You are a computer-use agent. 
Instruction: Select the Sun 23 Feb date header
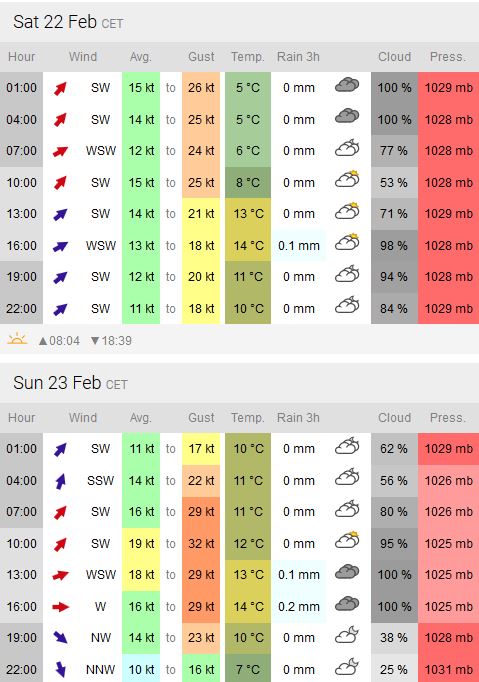coord(70,383)
